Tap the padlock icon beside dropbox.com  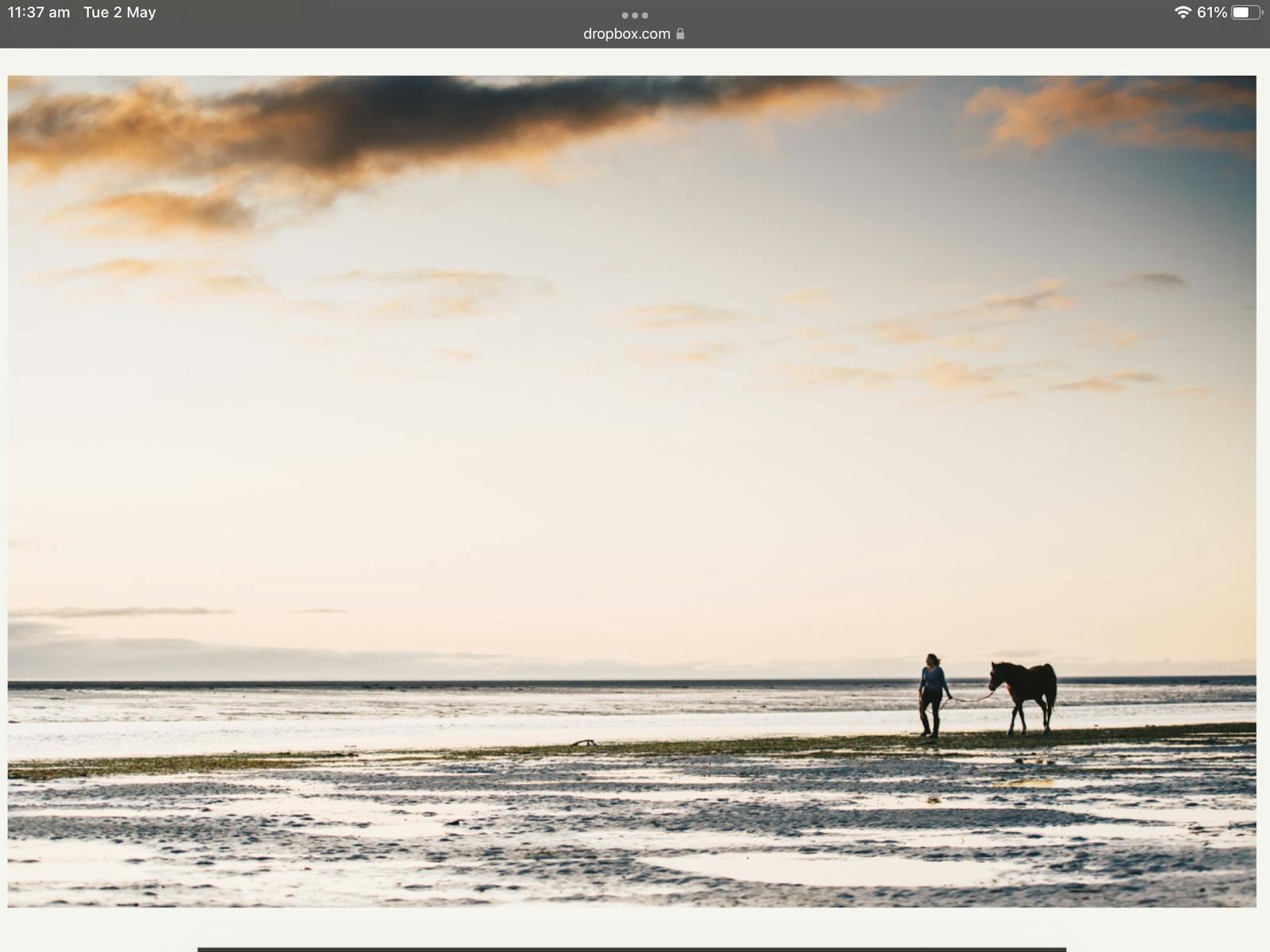[x=680, y=34]
